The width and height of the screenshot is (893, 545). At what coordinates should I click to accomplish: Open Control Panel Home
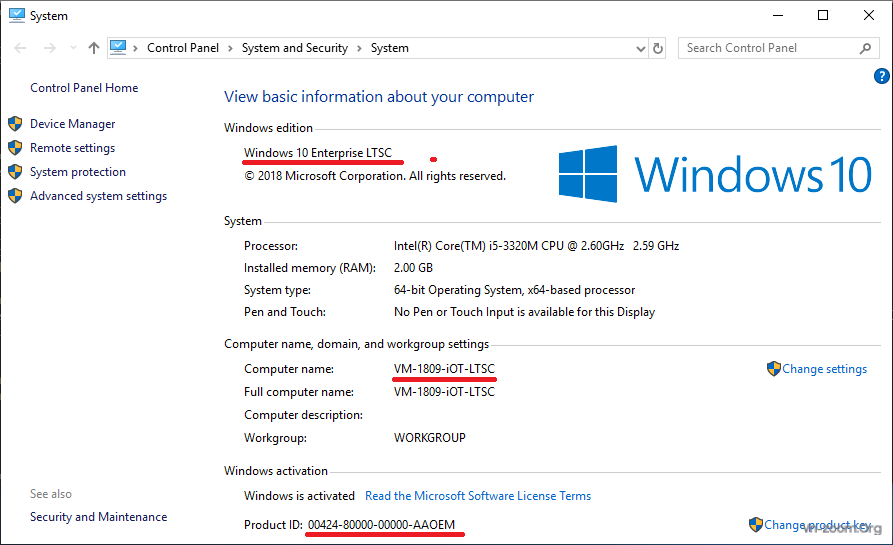[84, 88]
